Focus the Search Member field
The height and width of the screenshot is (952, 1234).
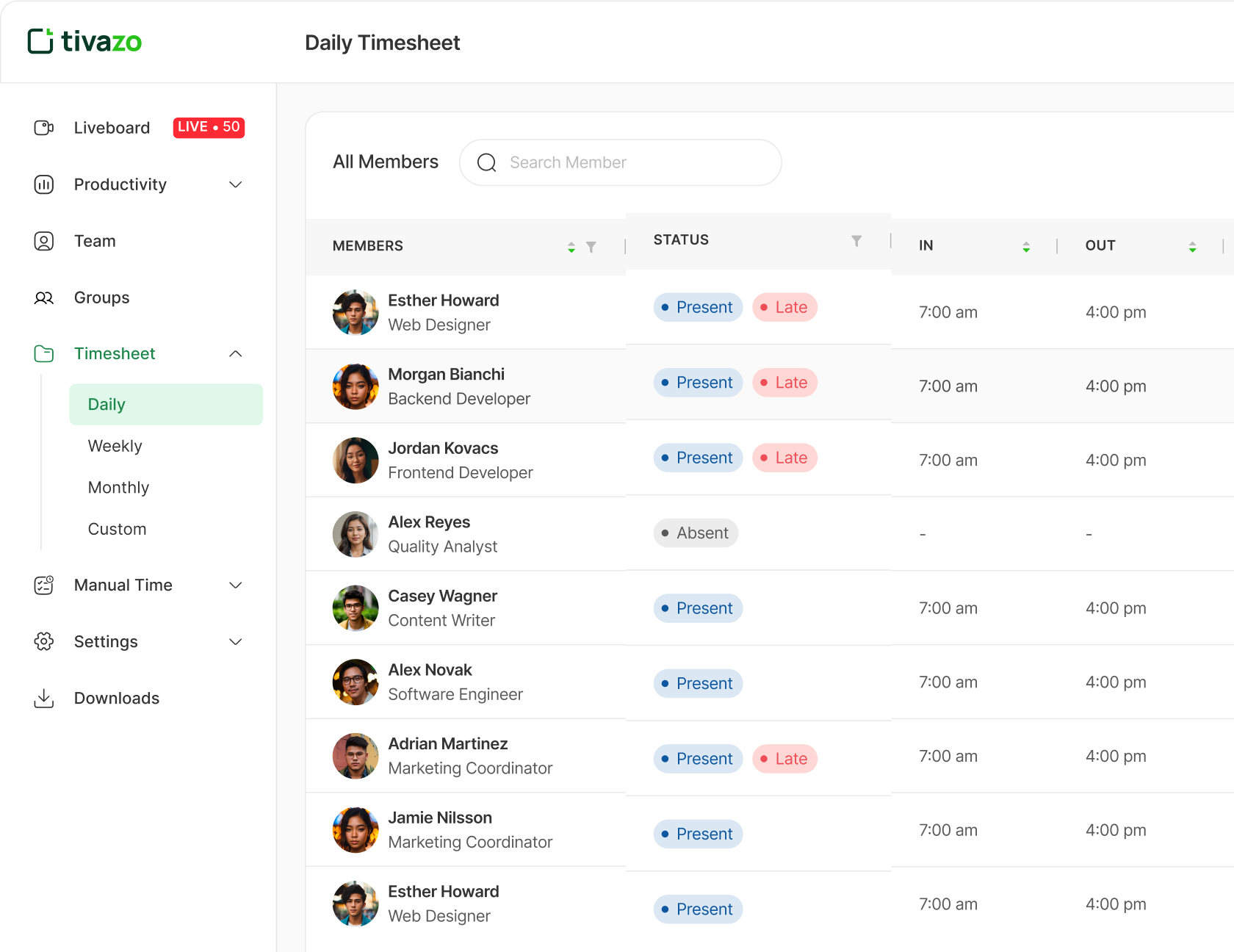coord(620,162)
